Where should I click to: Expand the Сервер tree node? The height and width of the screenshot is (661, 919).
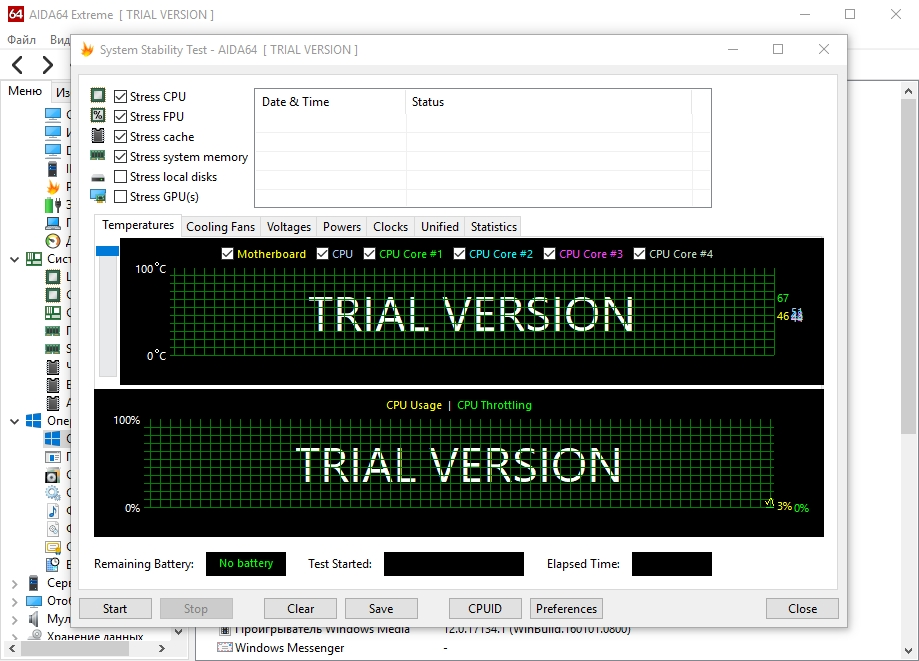[14, 583]
